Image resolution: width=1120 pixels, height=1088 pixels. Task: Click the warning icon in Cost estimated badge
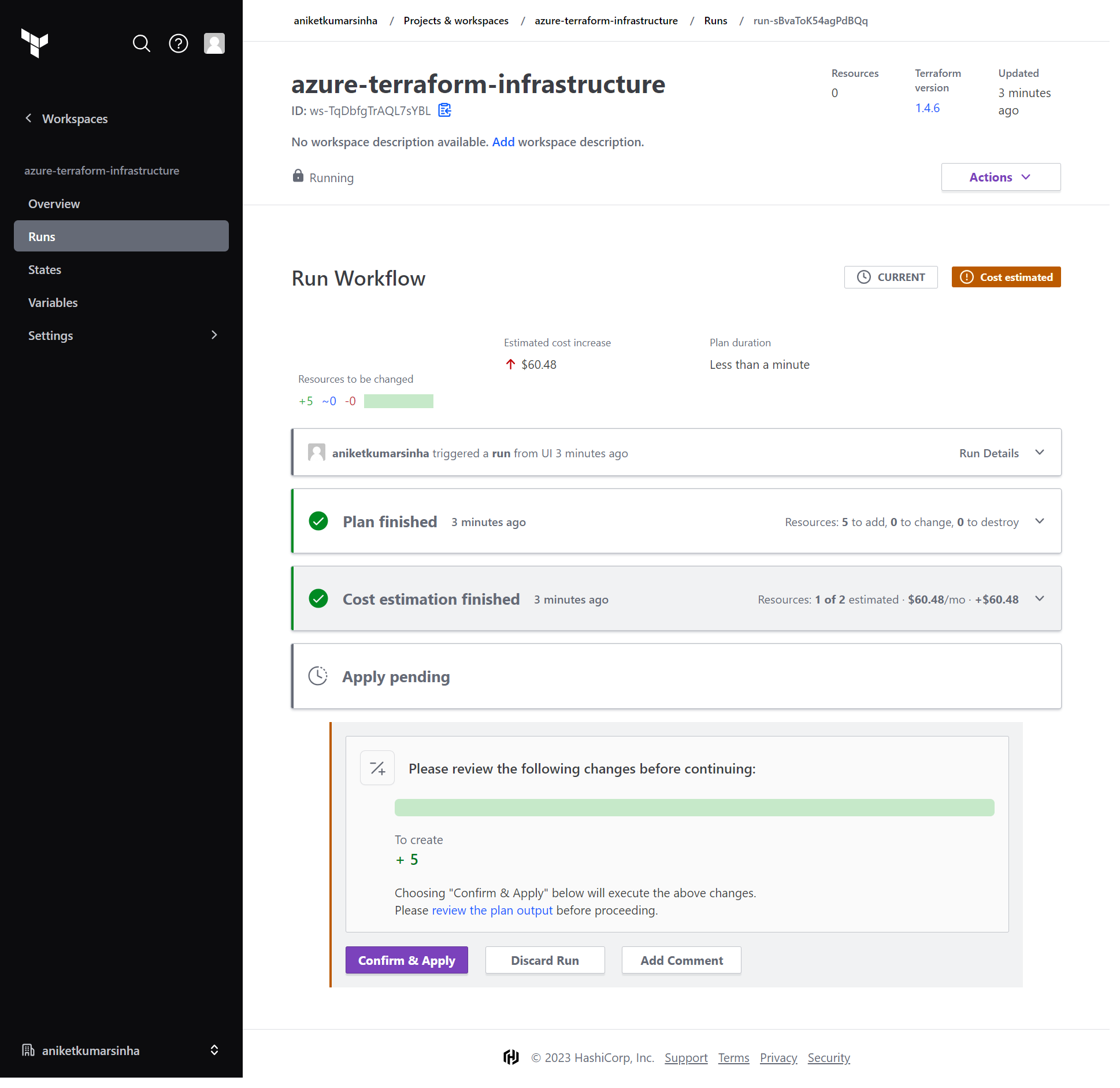pos(966,277)
